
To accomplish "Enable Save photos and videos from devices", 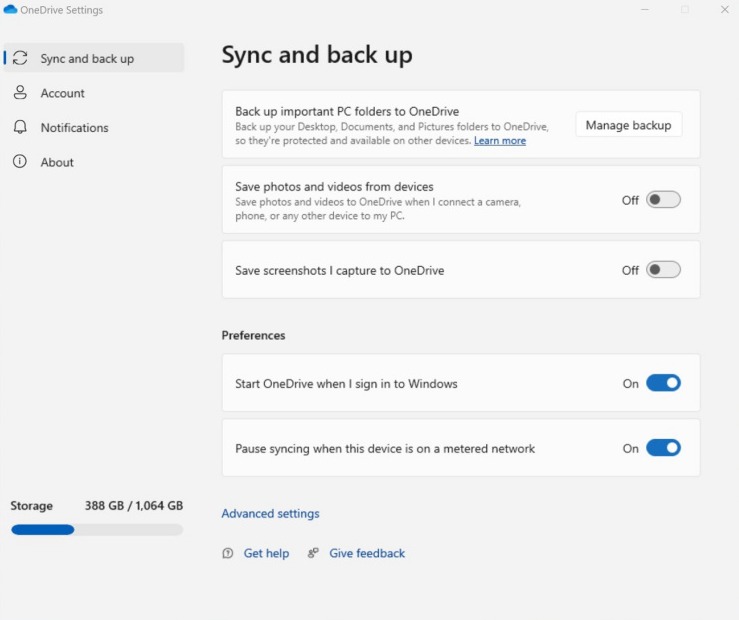I will (x=663, y=200).
